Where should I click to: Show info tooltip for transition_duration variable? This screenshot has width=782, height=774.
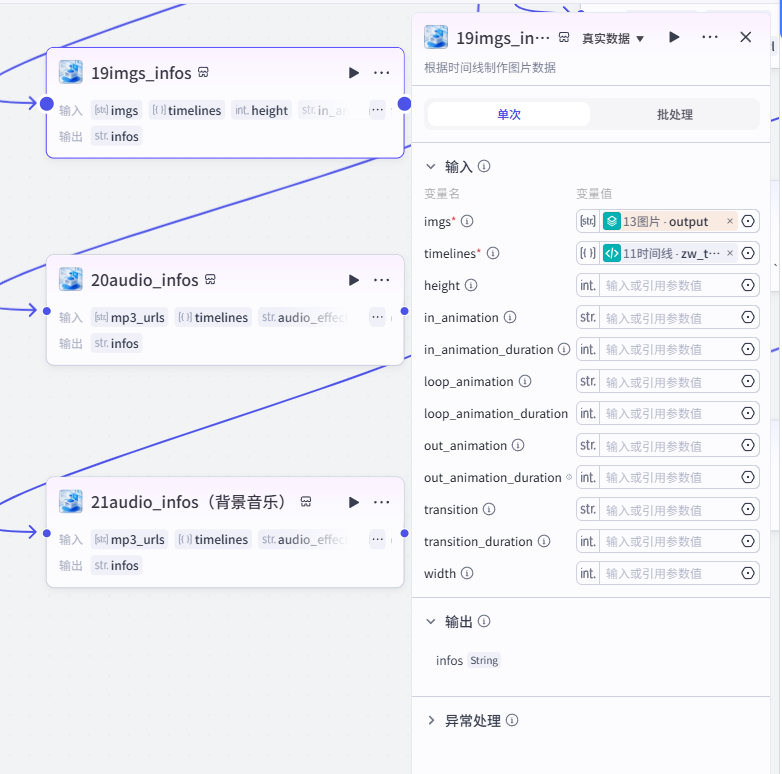tap(544, 541)
